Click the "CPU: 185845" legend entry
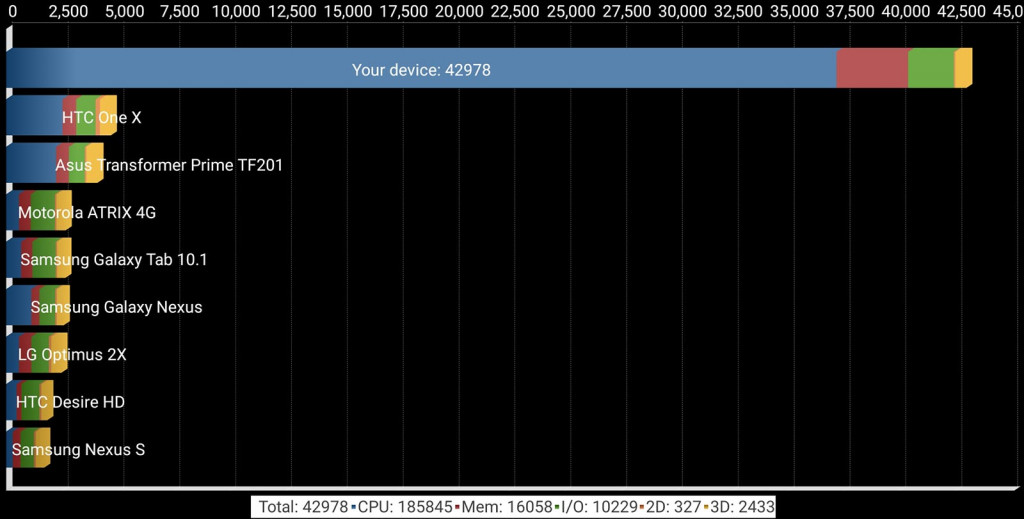Viewport: 1024px width, 519px height. click(x=405, y=507)
